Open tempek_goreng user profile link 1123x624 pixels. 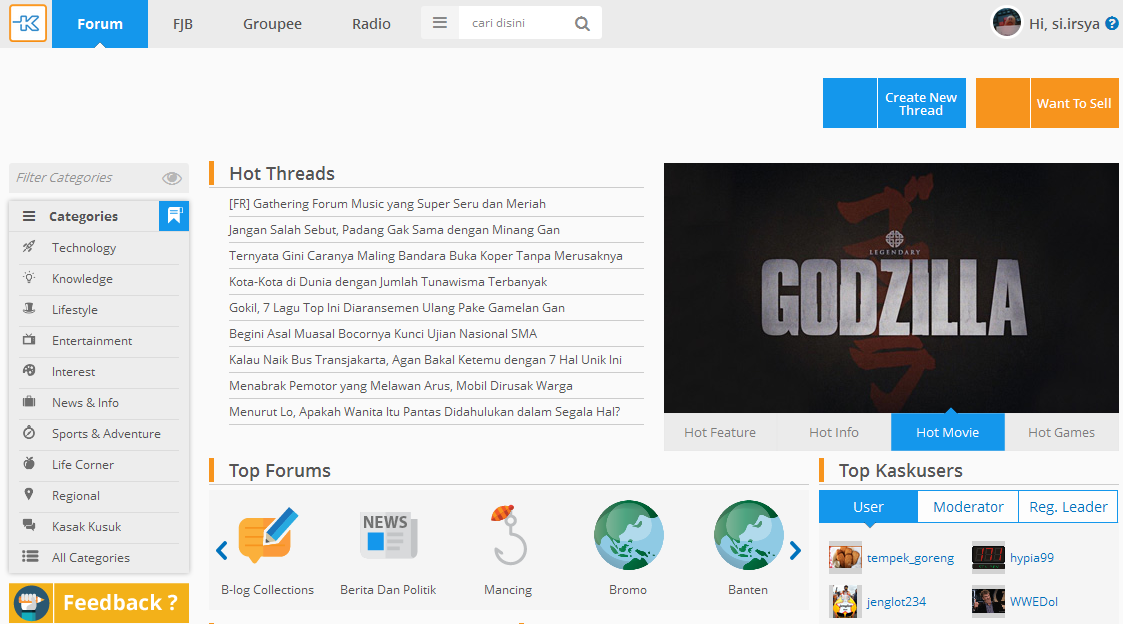click(910, 557)
